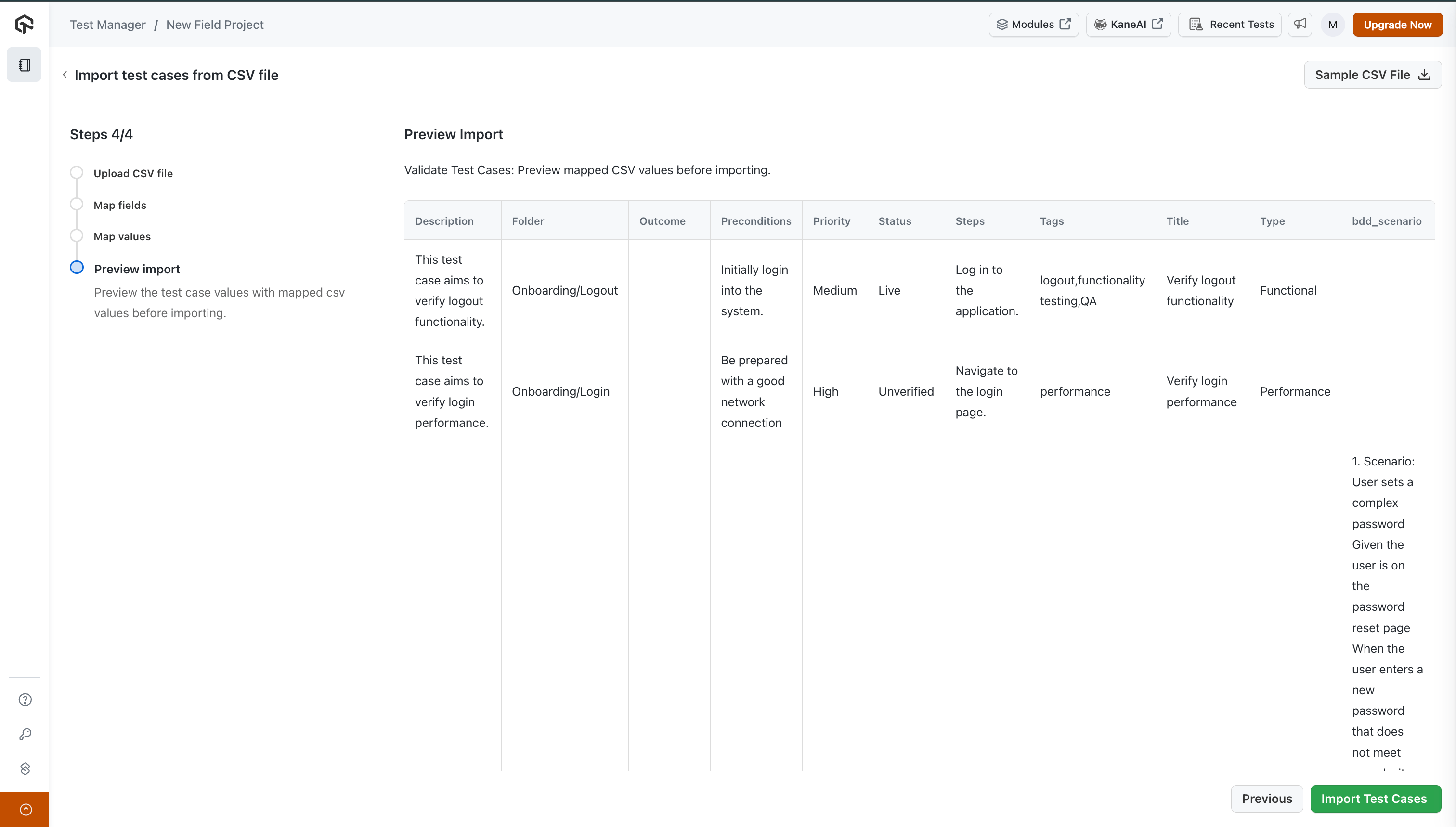Click the Onboarding/Logout folder cell
1456x827 pixels.
point(565,290)
